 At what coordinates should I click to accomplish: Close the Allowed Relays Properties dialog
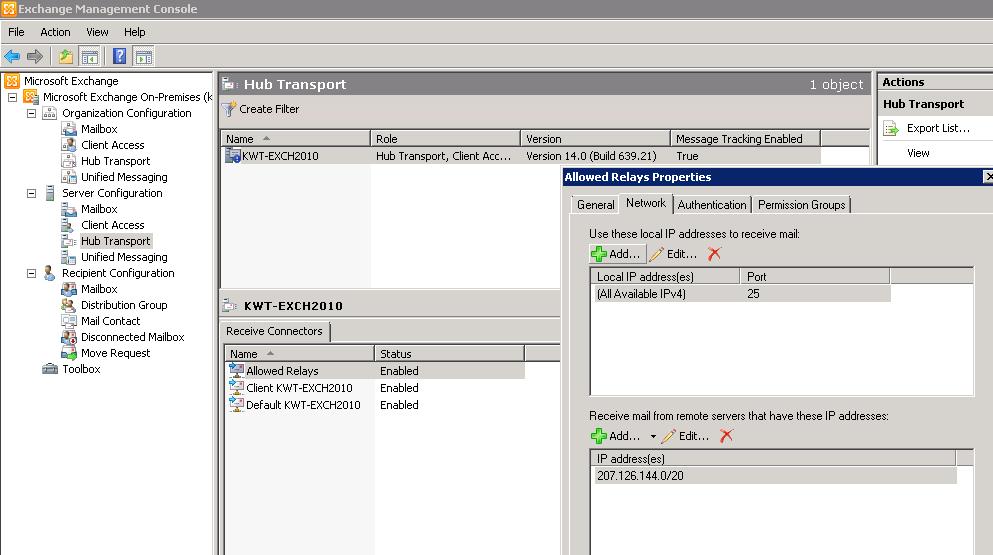[x=987, y=177]
